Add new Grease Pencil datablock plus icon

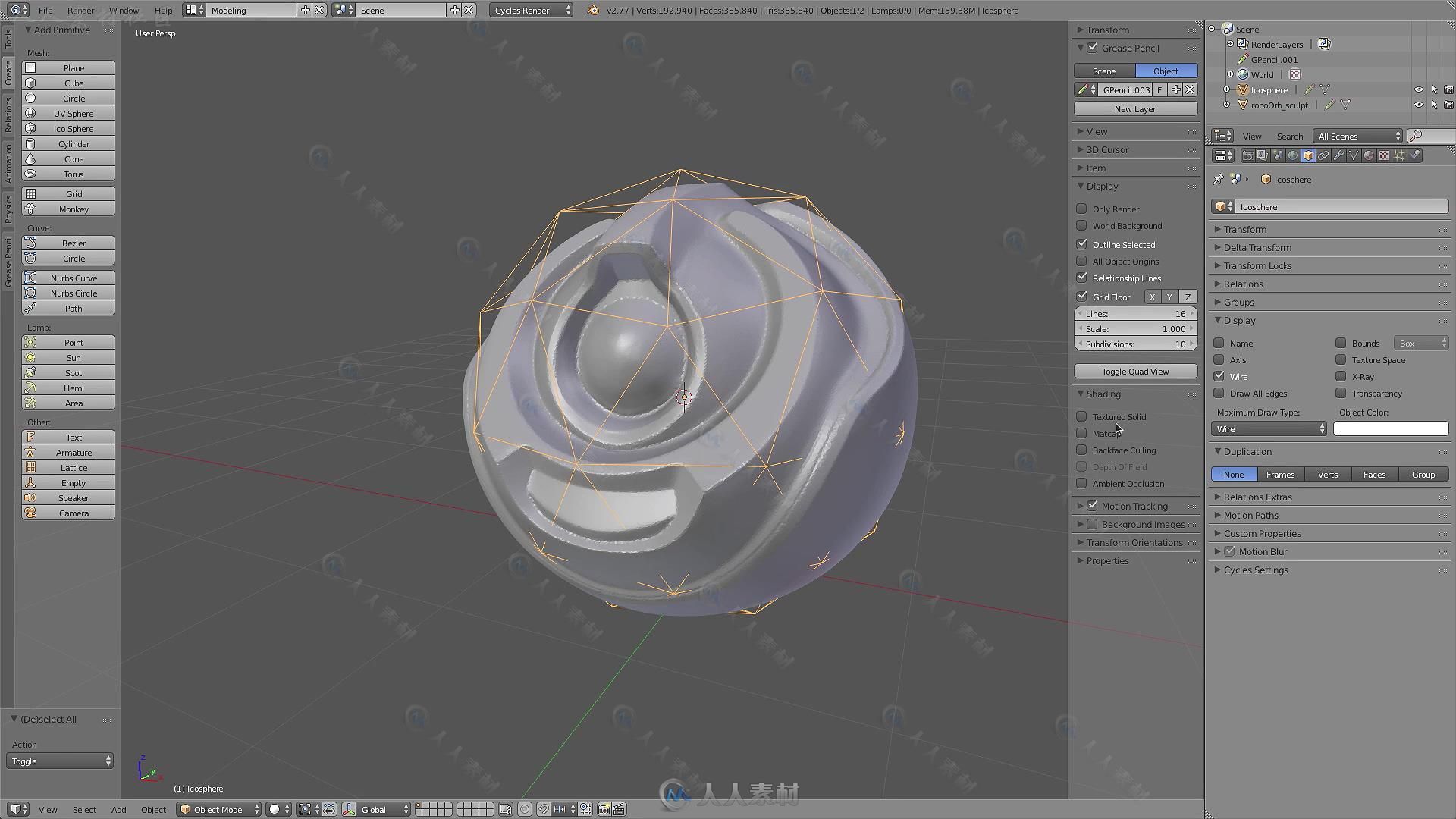(1175, 89)
